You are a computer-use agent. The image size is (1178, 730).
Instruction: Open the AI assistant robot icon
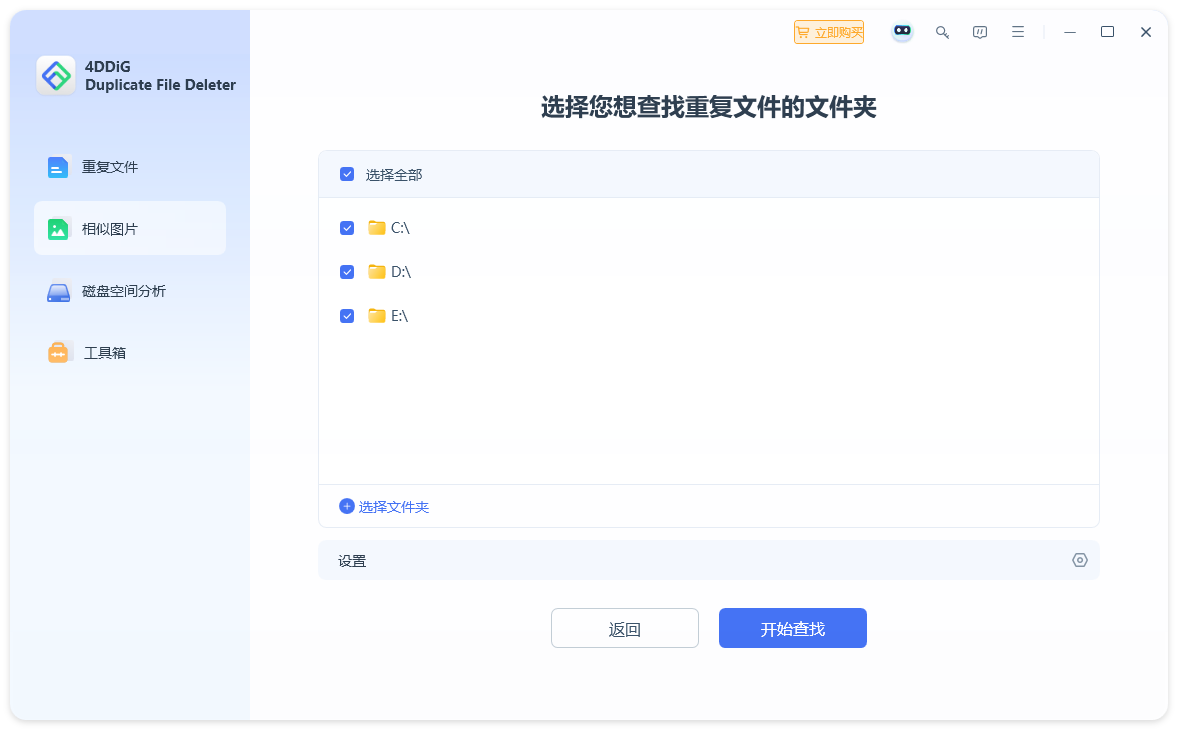(901, 31)
